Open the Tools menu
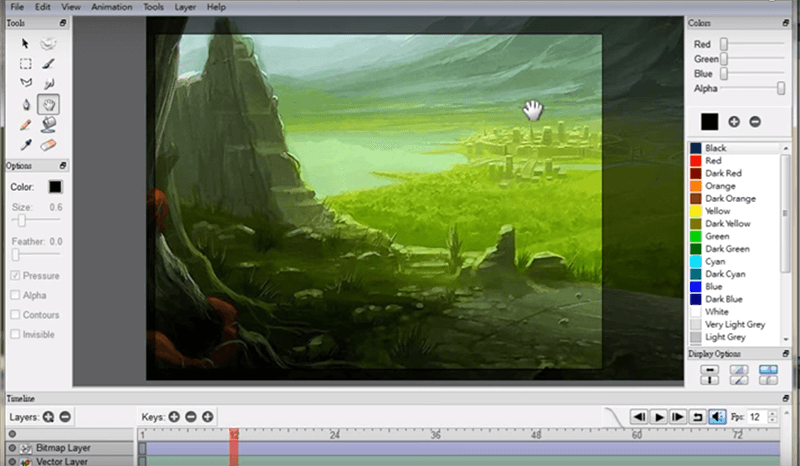 153,7
